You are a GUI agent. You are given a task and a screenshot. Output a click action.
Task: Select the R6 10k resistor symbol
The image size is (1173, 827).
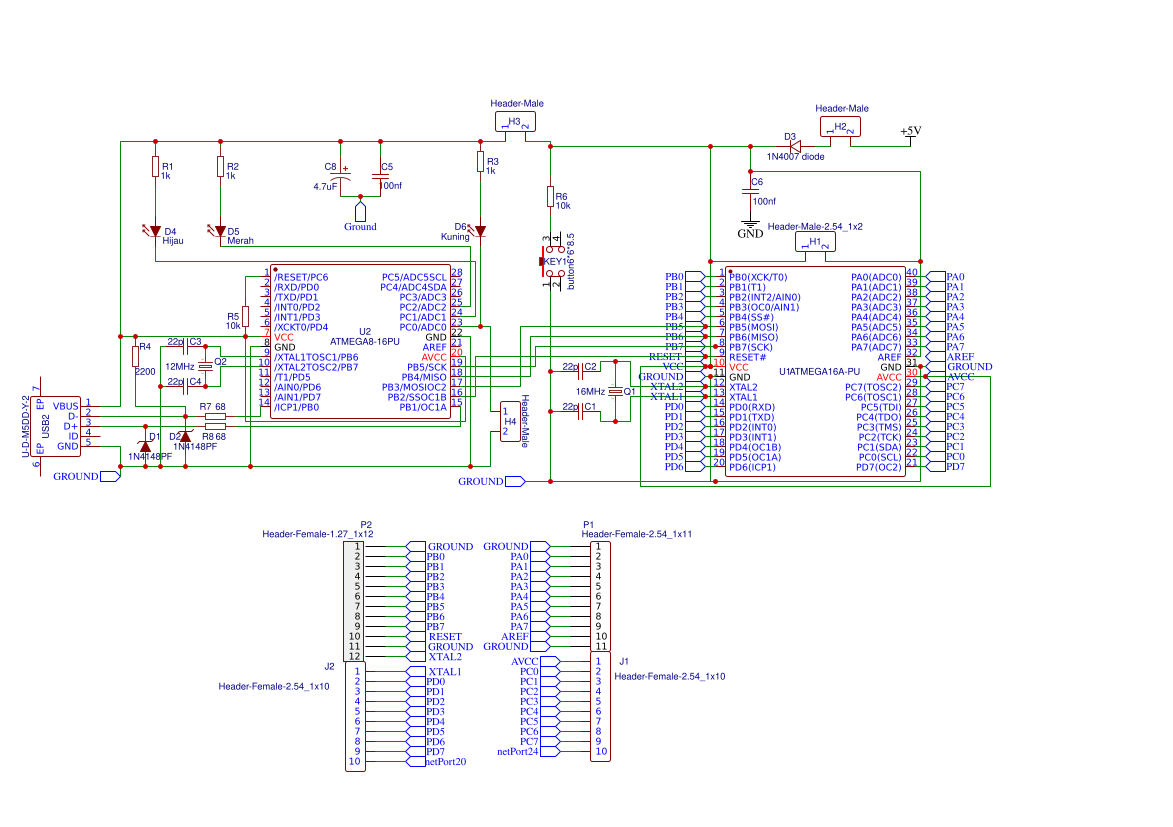(550, 196)
